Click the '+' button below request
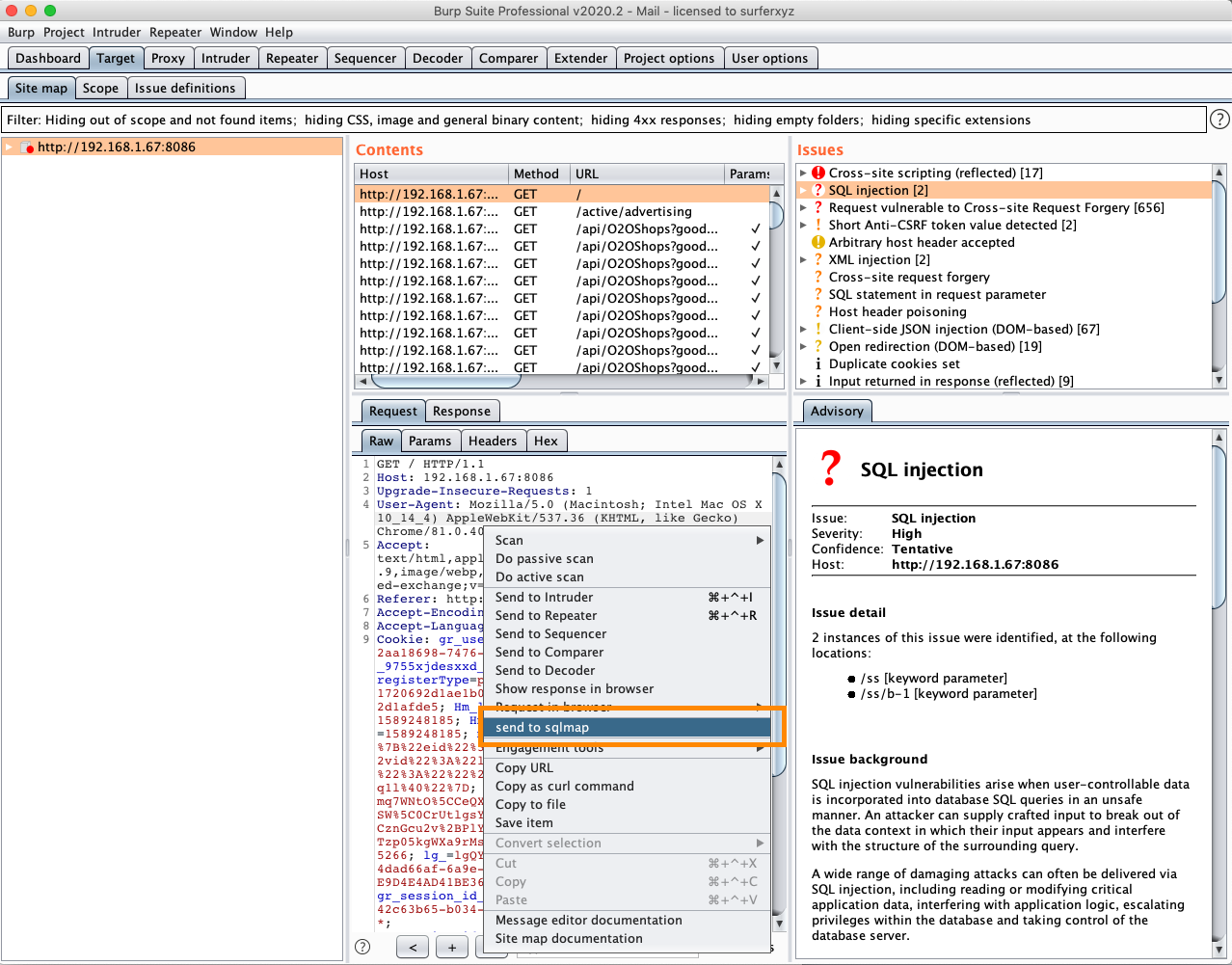Image resolution: width=1232 pixels, height=965 pixels. pyautogui.click(x=452, y=947)
